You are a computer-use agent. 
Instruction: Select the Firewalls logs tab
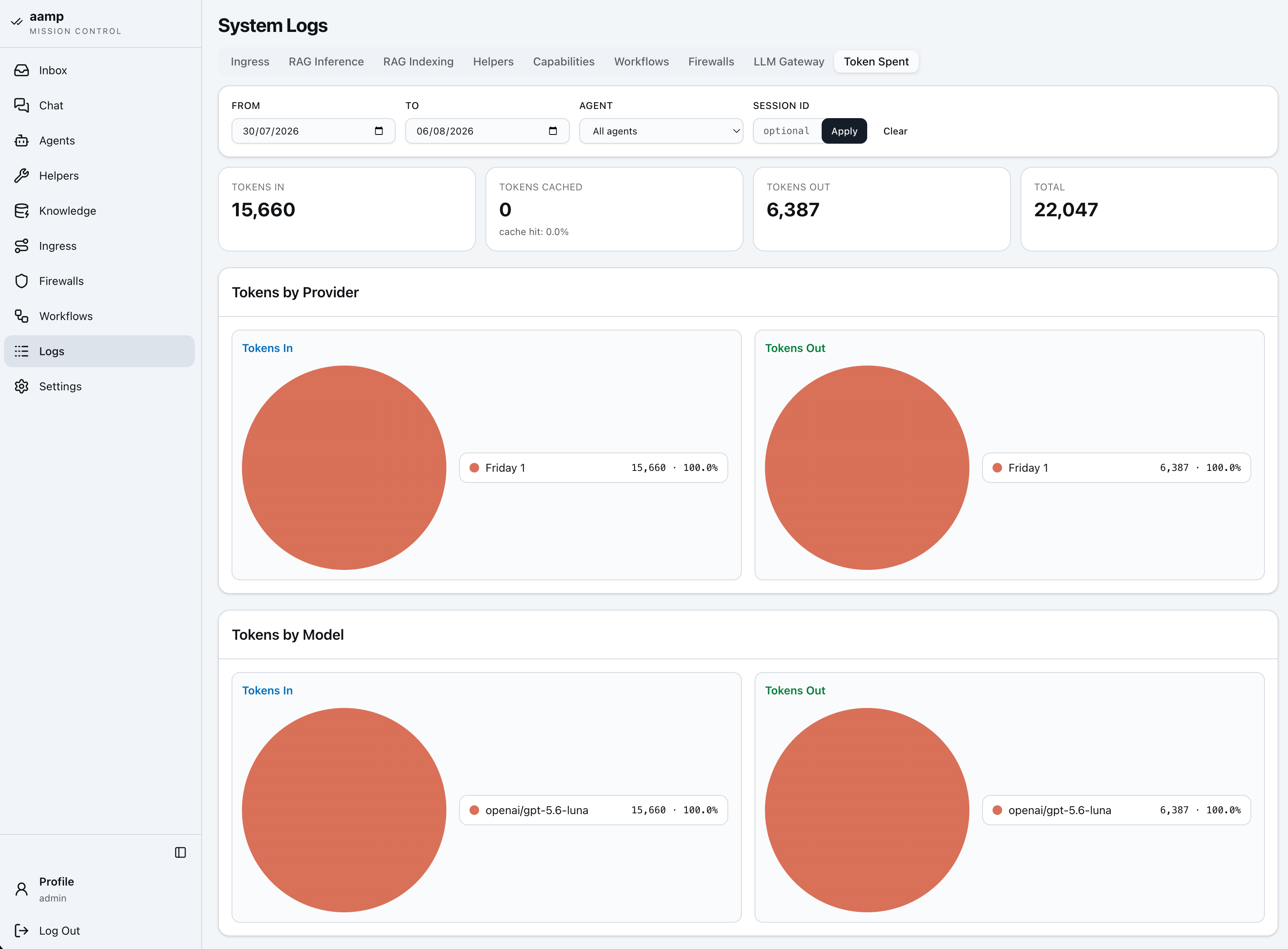click(x=711, y=61)
